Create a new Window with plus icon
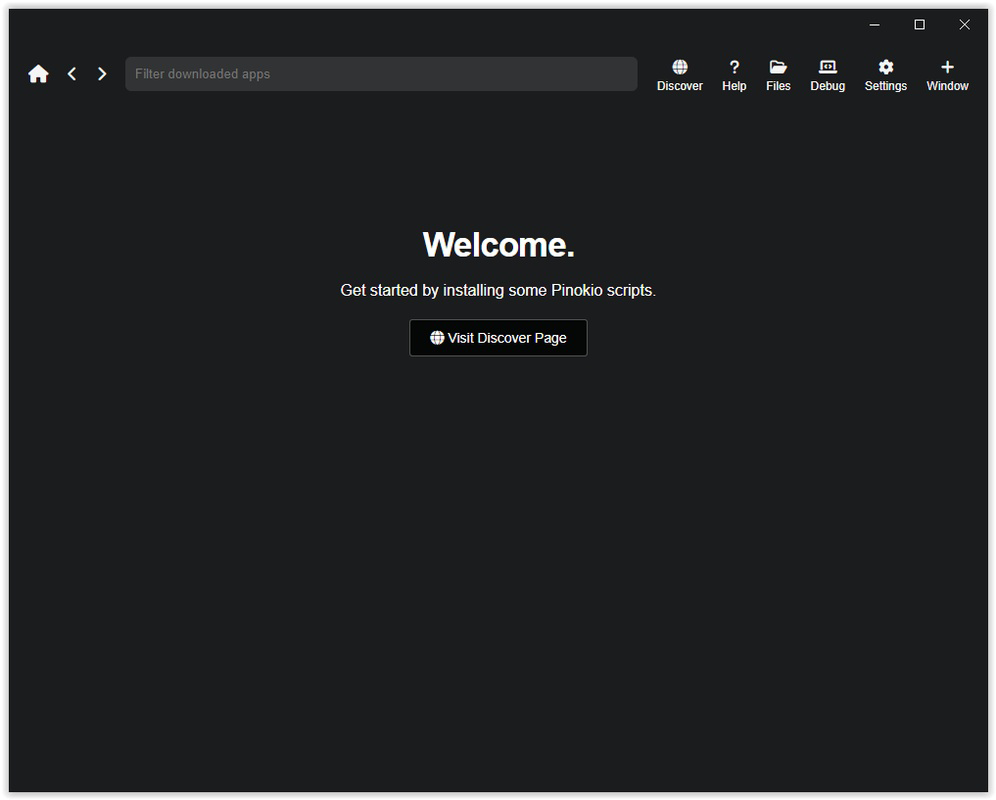Viewport: 996px width, 800px height. pos(946,68)
